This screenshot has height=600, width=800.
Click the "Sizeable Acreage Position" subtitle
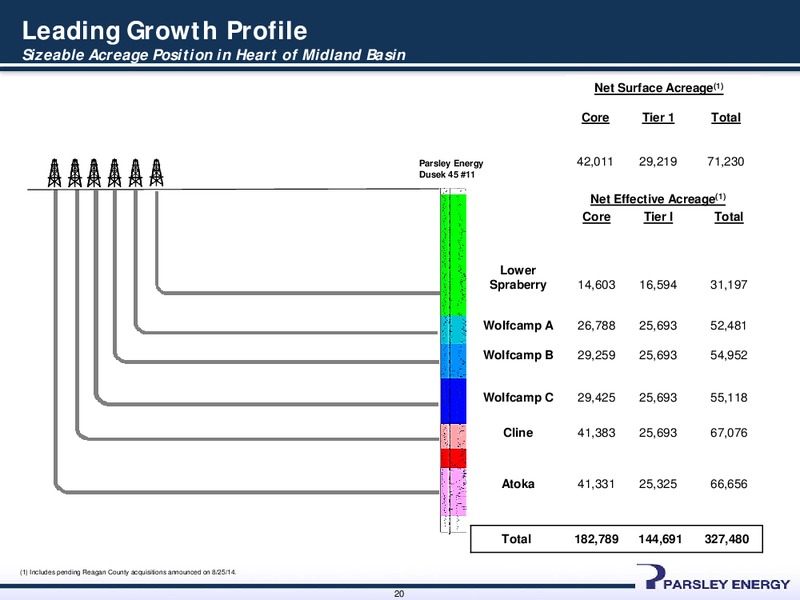pos(214,55)
